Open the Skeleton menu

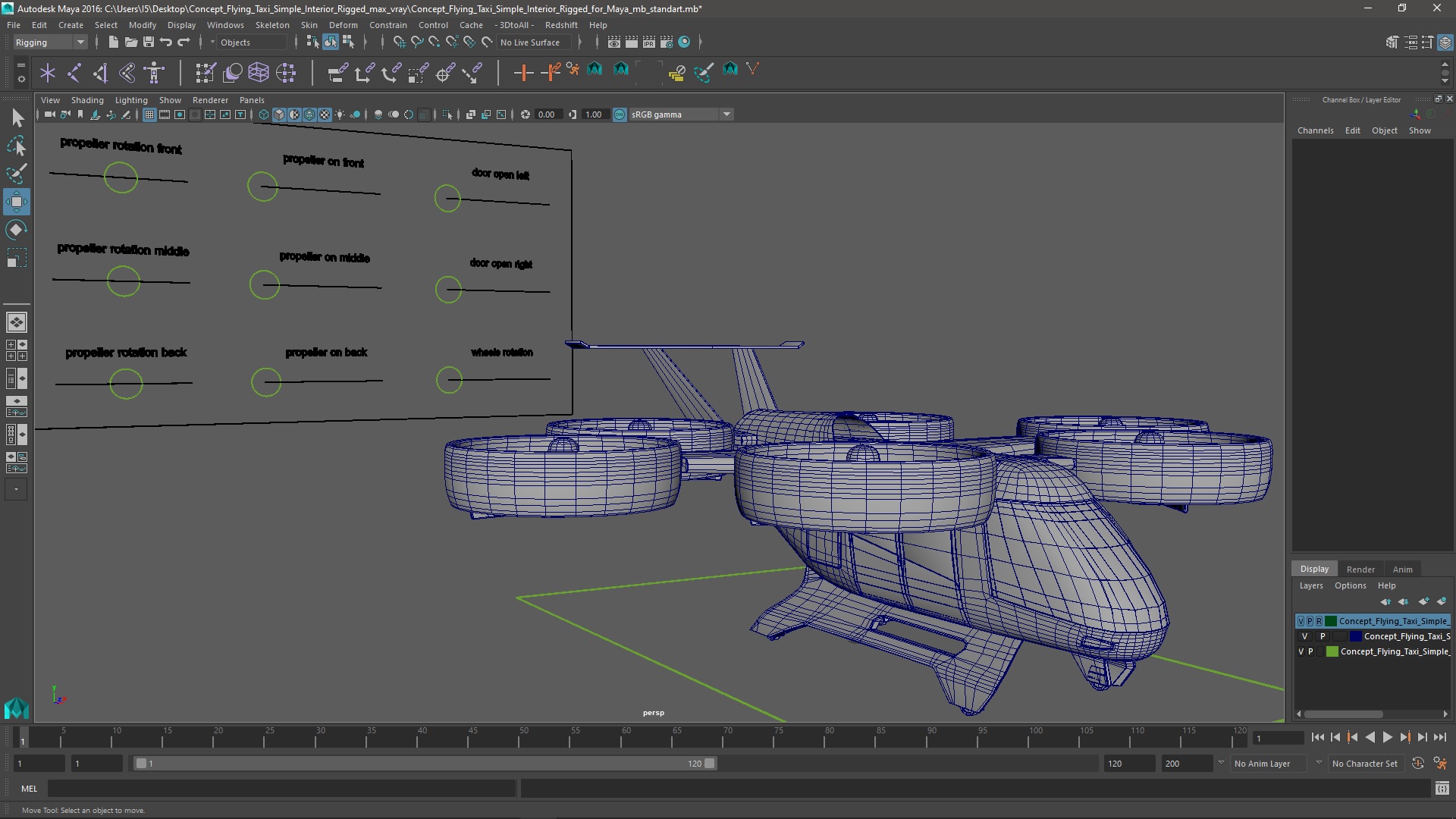coord(271,25)
